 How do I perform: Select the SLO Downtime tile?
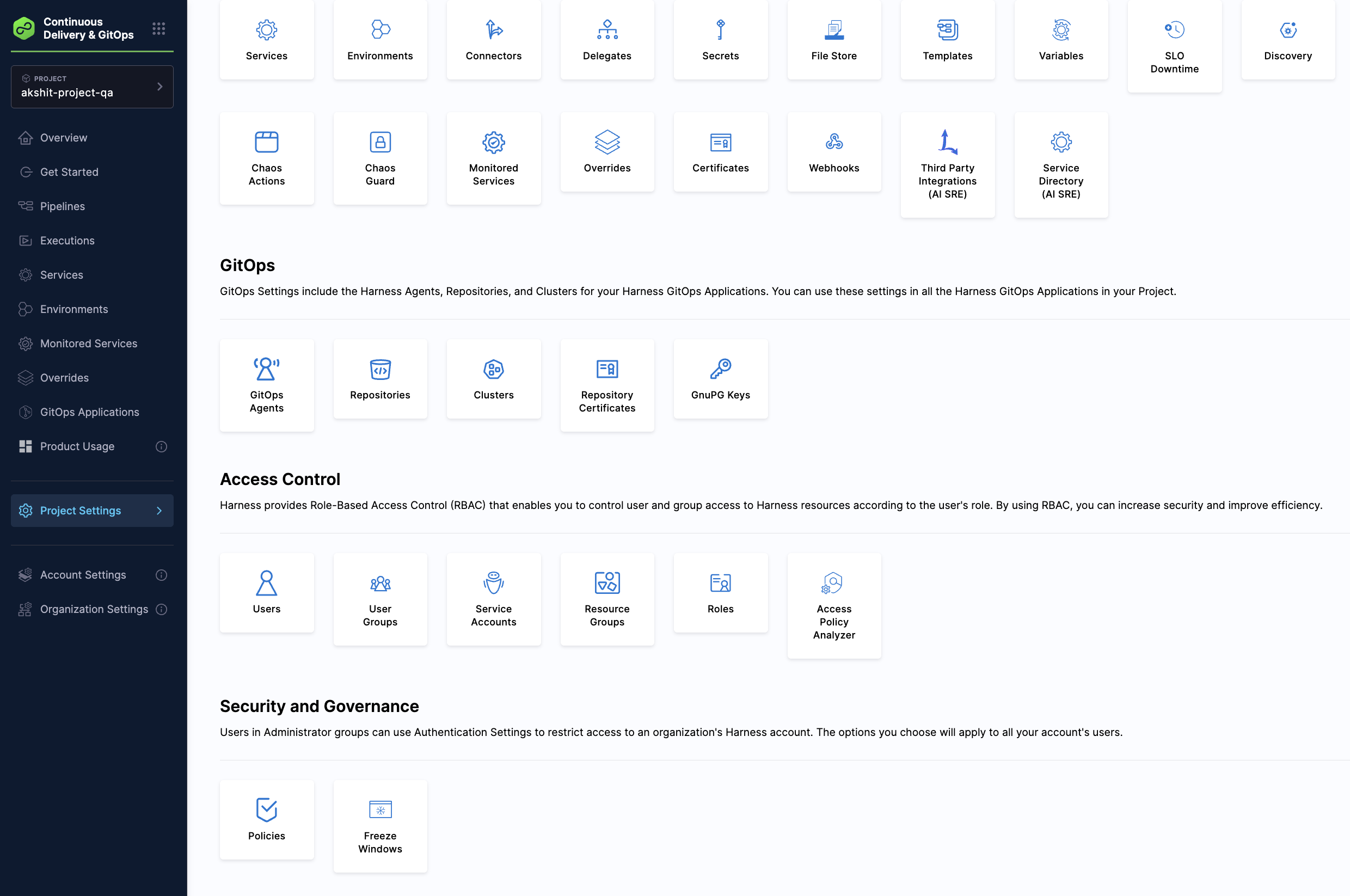pos(1174,46)
